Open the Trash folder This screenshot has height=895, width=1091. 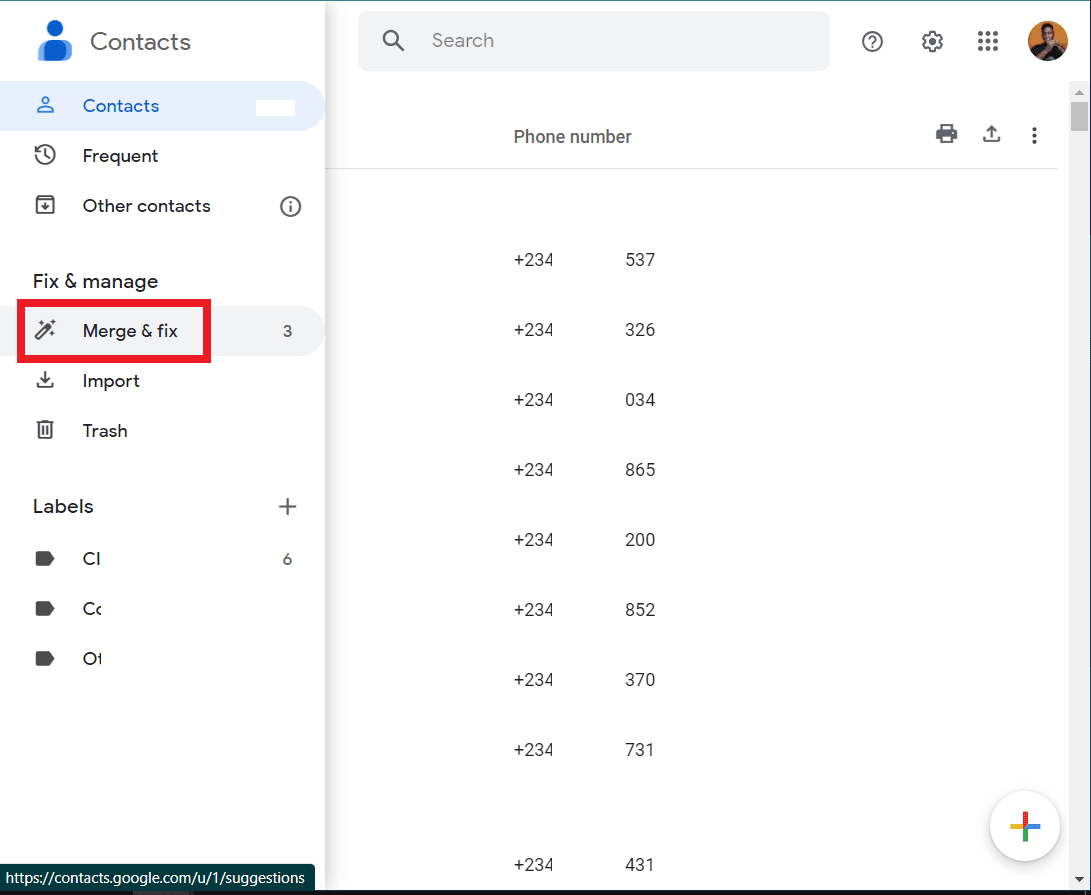pyautogui.click(x=105, y=431)
